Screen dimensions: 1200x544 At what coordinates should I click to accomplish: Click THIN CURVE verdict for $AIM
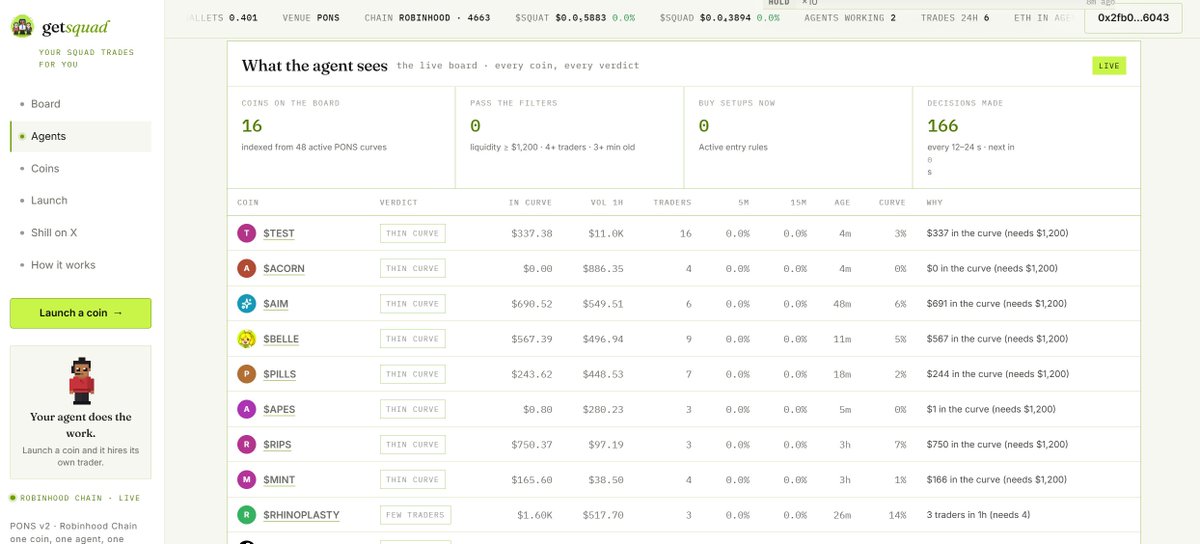point(413,303)
